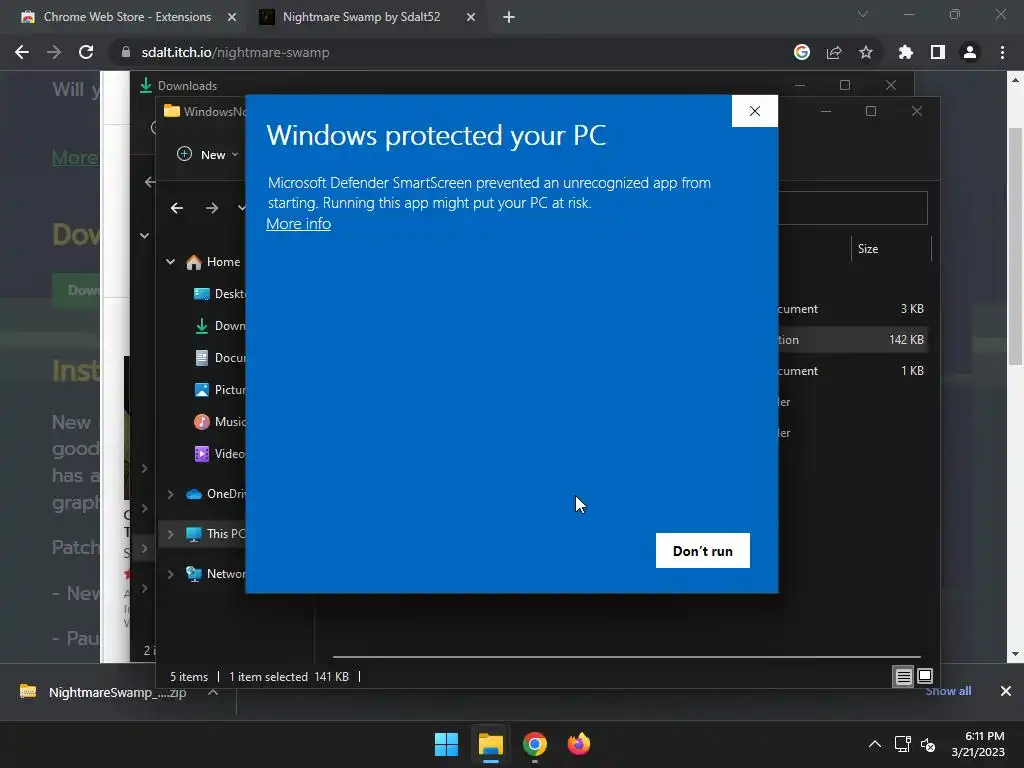Expand the OneDrive tree node
Viewport: 1024px width, 768px height.
coord(170,494)
